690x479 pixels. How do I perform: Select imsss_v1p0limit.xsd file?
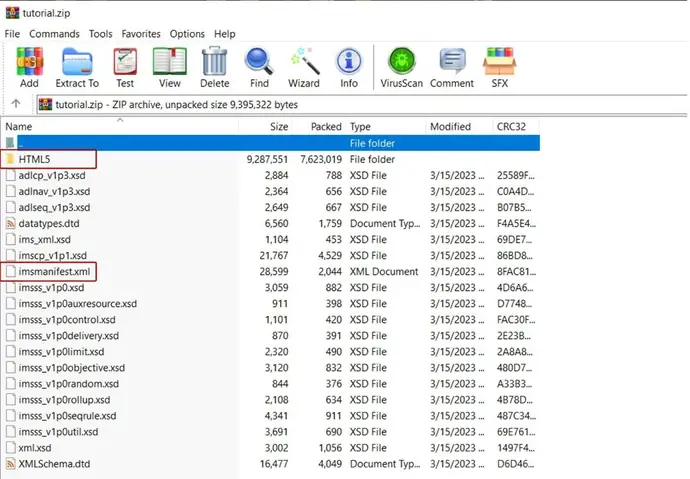click(x=61, y=351)
